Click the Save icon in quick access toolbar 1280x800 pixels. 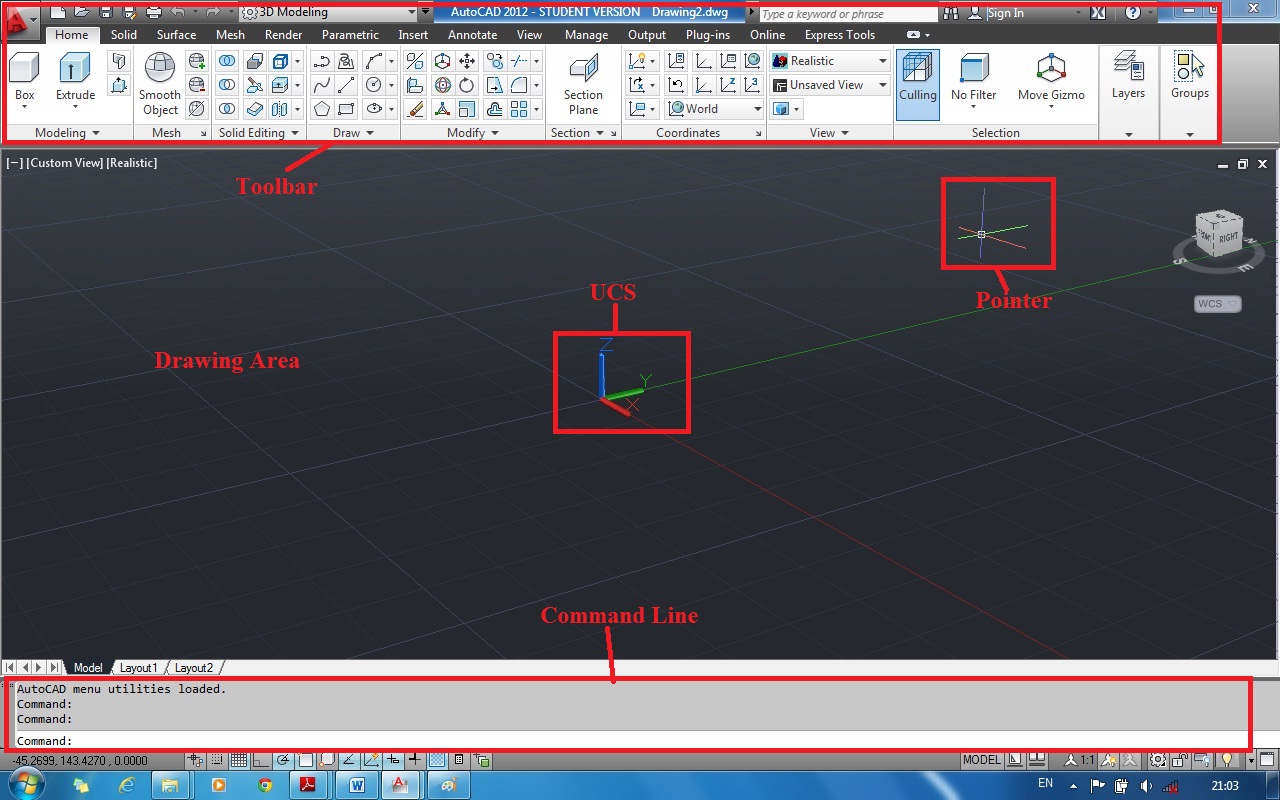(105, 13)
